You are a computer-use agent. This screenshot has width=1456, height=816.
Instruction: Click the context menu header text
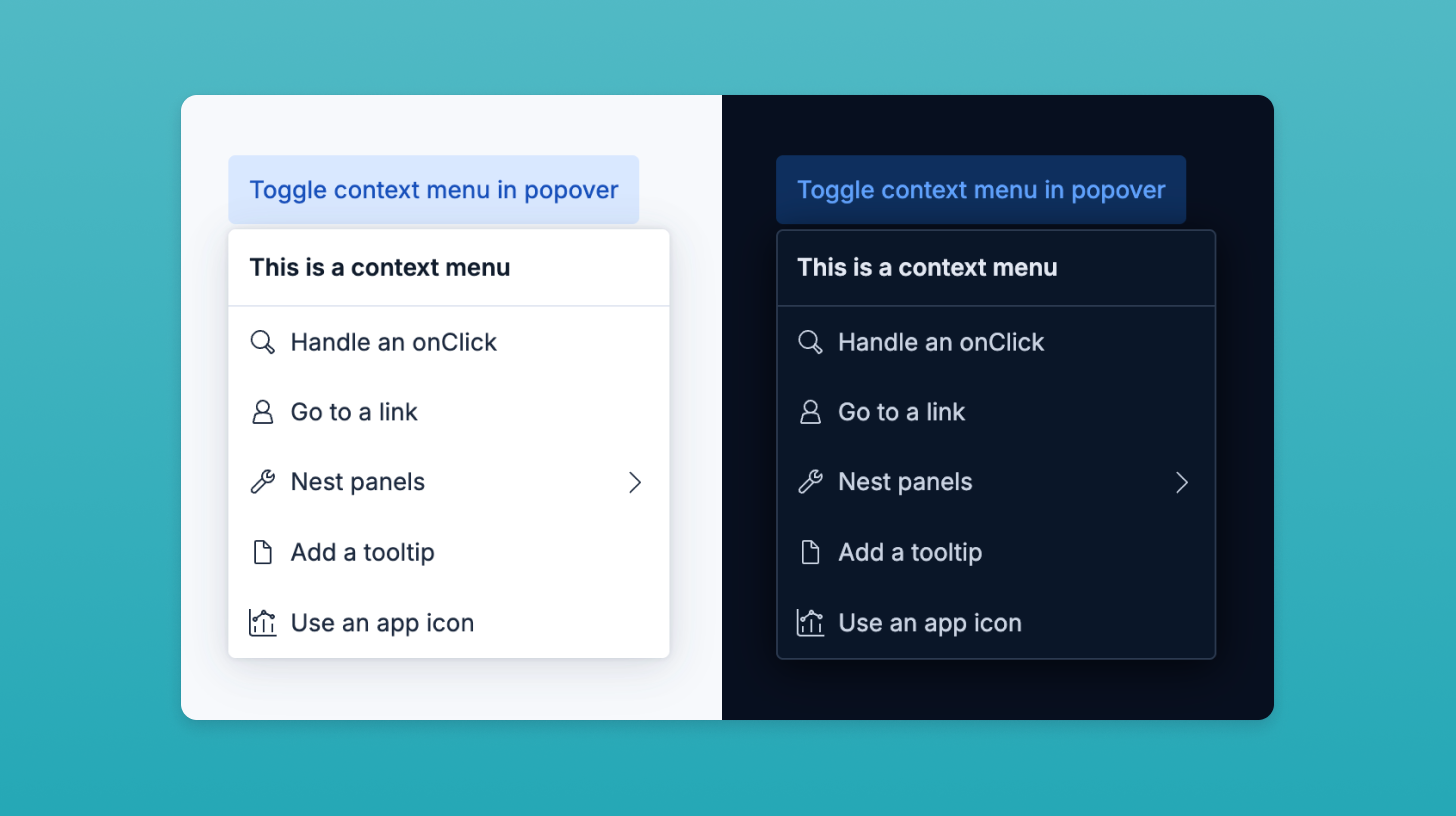379,267
